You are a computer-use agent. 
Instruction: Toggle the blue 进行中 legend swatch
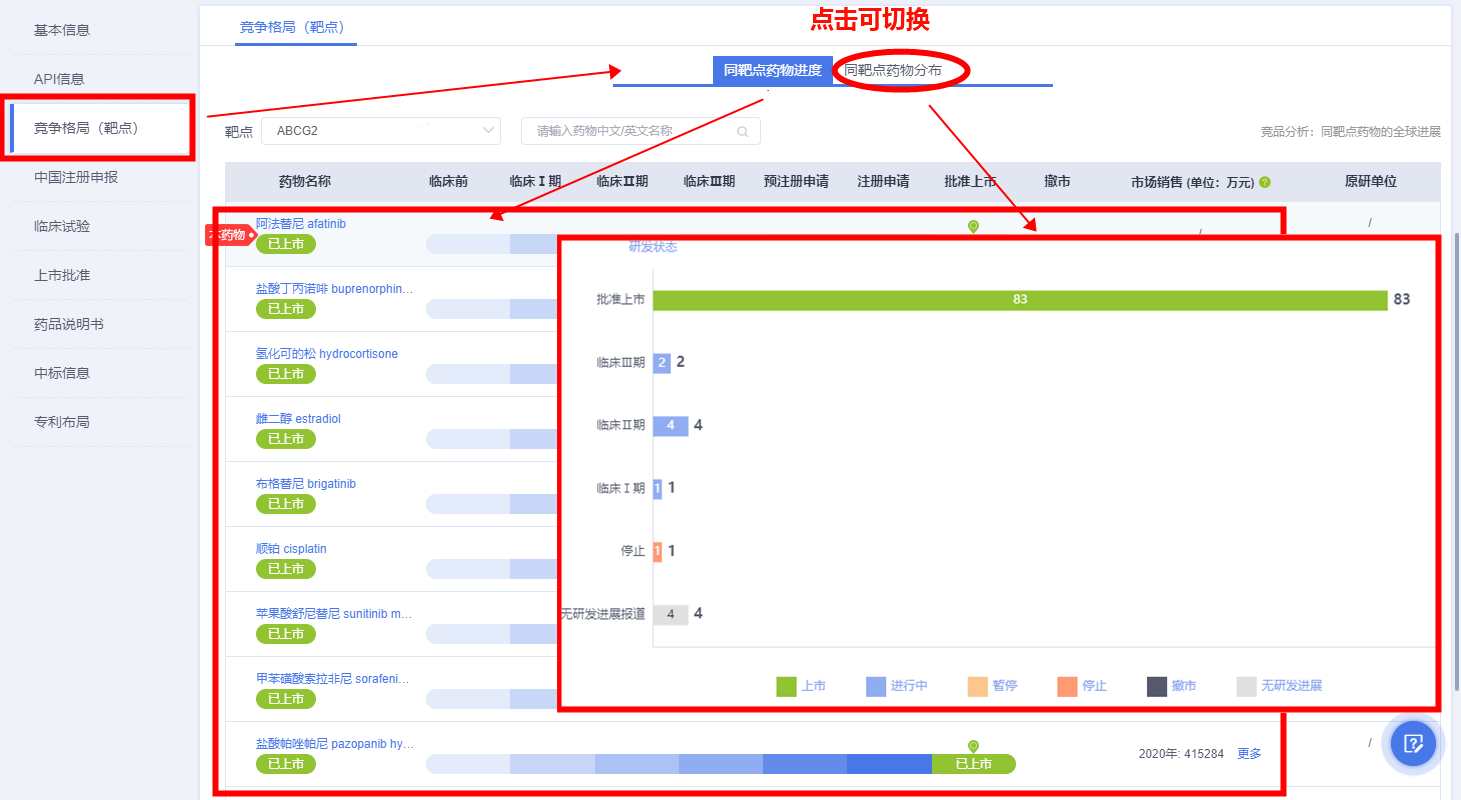tap(876, 686)
